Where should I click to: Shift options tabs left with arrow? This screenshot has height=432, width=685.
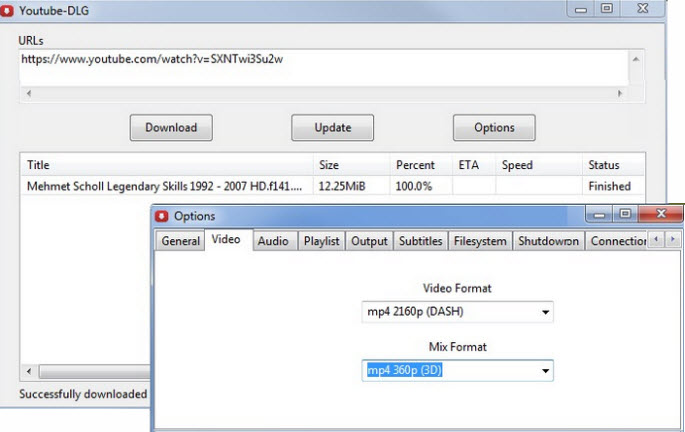[656, 239]
